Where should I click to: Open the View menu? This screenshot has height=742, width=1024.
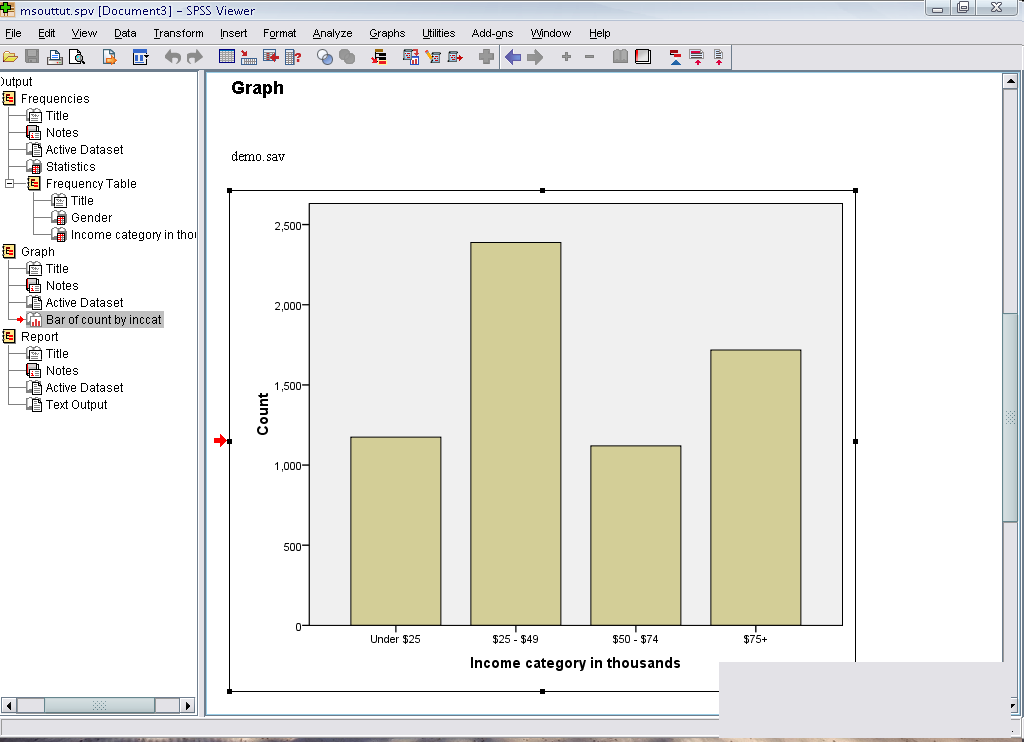(84, 33)
